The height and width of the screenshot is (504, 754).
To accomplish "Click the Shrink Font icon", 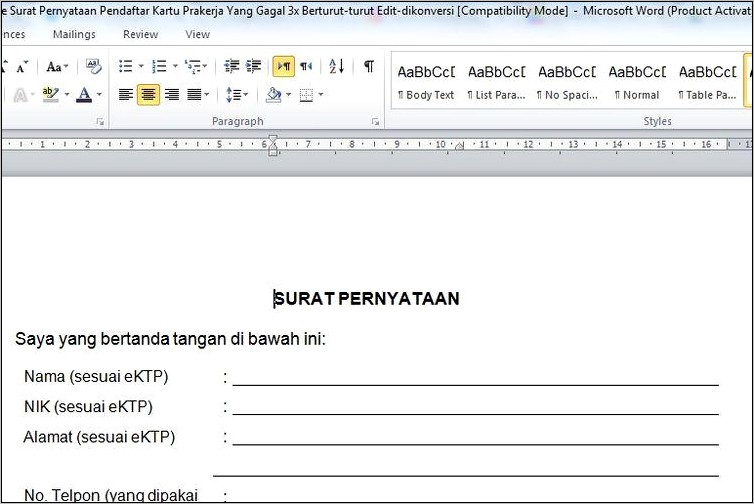I will (22, 67).
